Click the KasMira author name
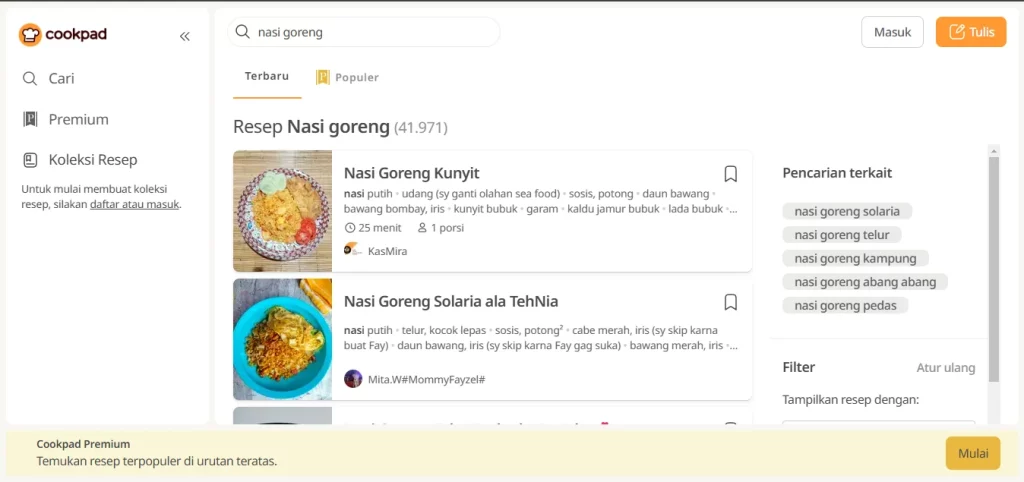Image resolution: width=1024 pixels, height=482 pixels. pyautogui.click(x=387, y=251)
